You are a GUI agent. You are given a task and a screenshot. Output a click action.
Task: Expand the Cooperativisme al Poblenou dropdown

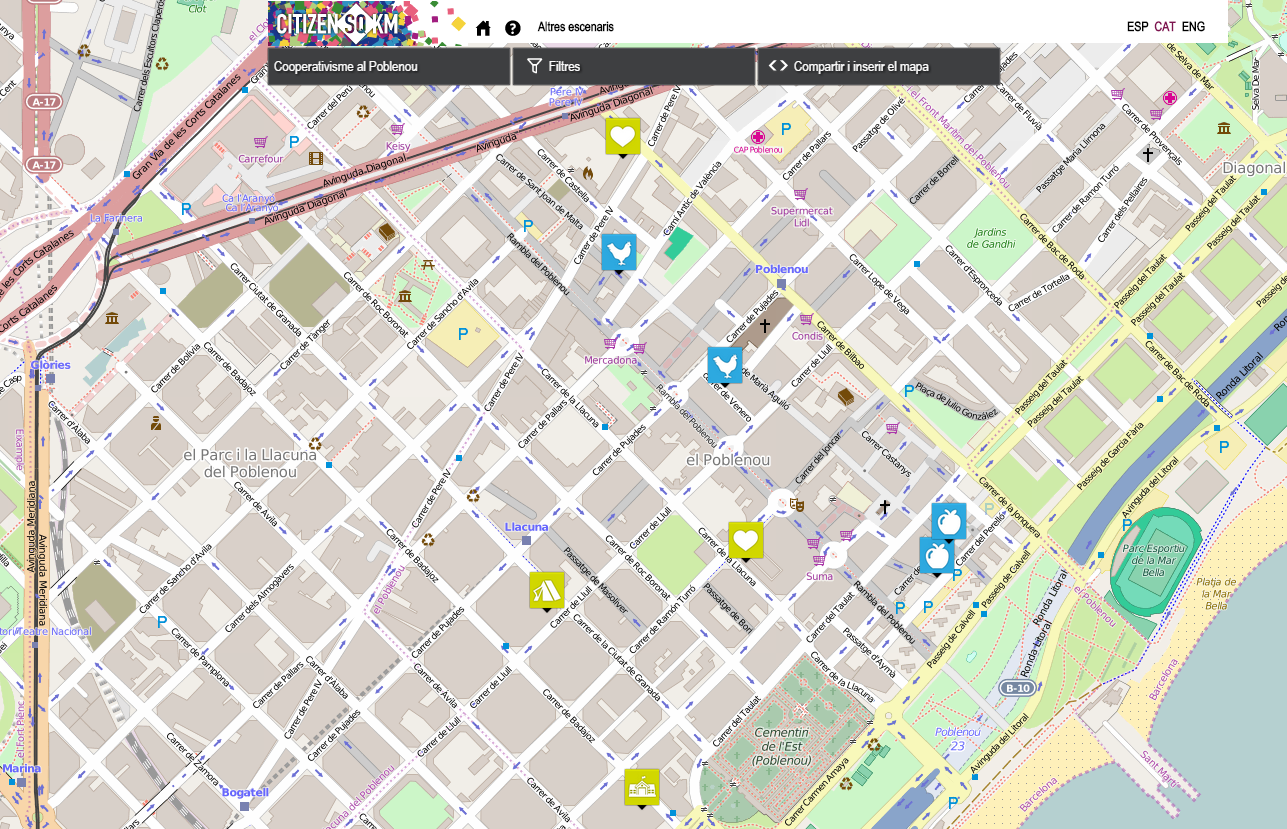[x=389, y=67]
